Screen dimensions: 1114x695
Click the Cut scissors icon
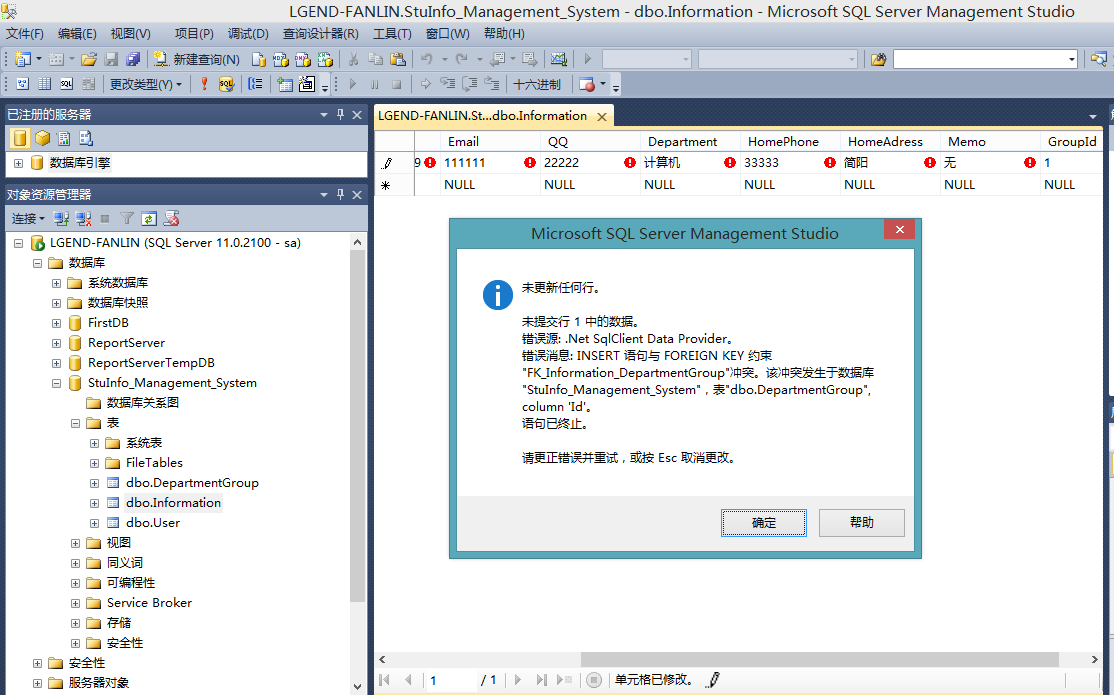coord(353,59)
